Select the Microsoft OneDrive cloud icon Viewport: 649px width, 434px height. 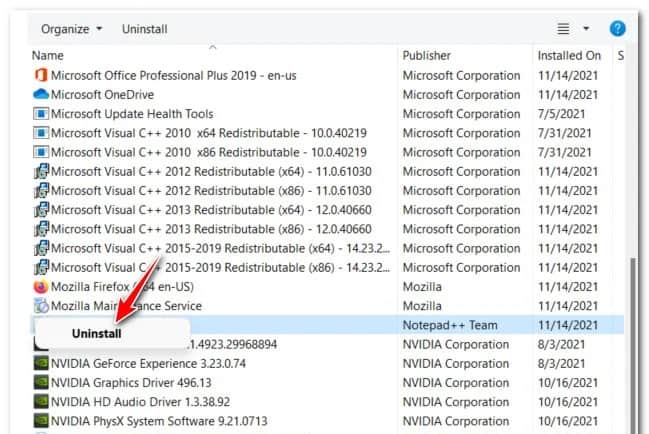(41, 94)
